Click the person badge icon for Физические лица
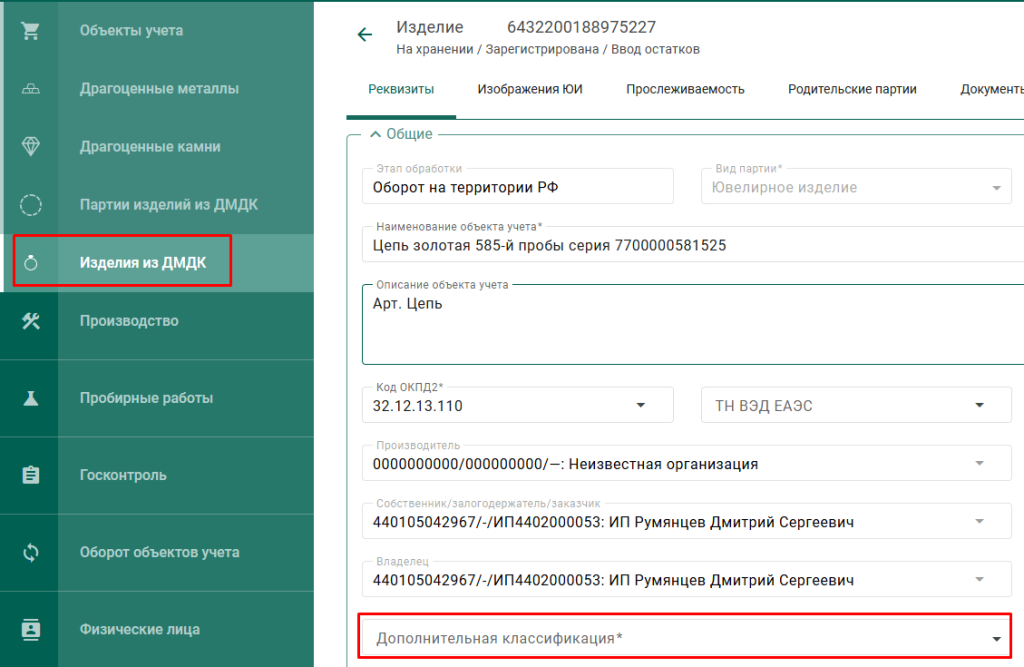The image size is (1024, 667). coord(30,630)
